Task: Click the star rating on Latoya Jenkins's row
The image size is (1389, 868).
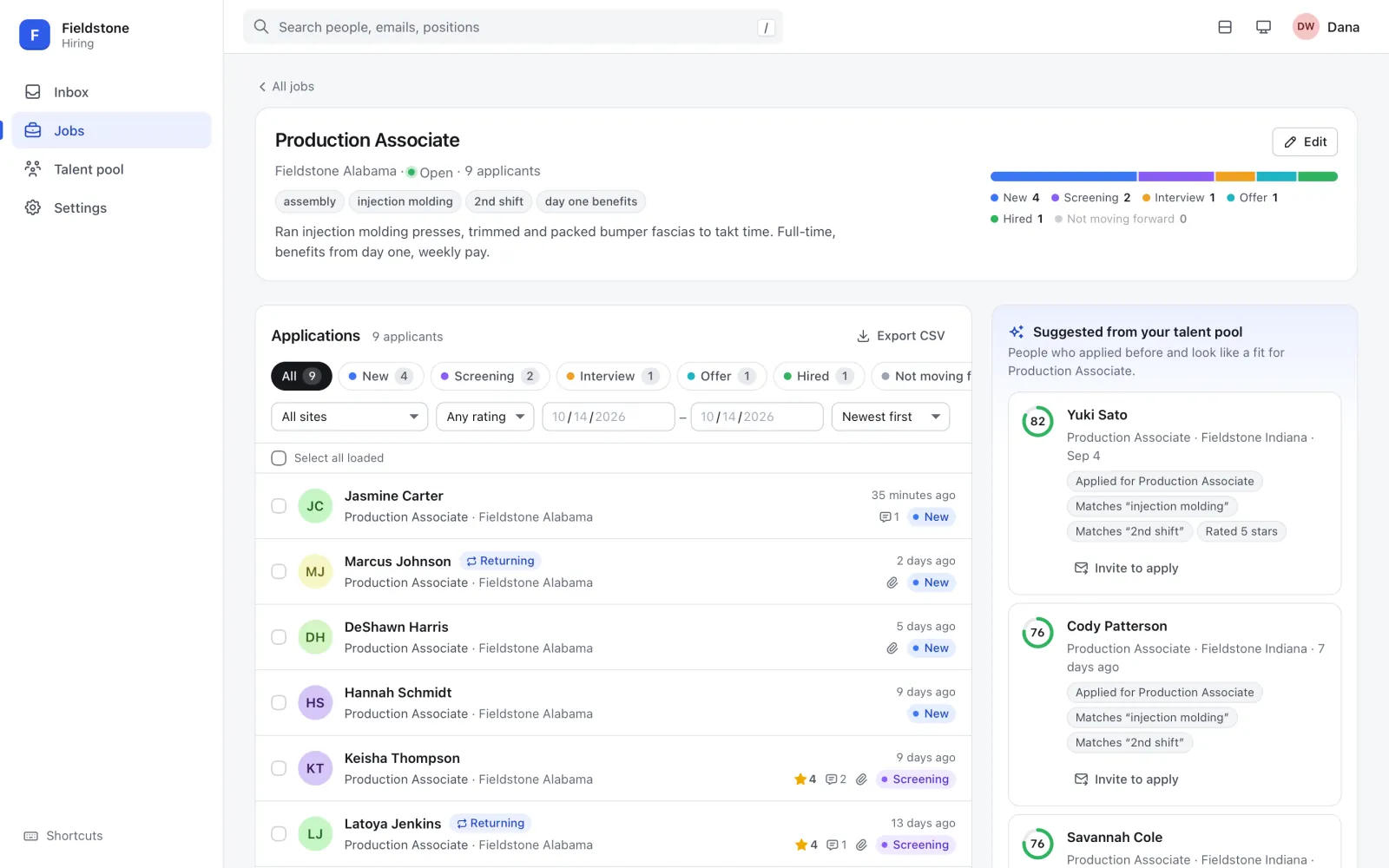Action: click(806, 845)
